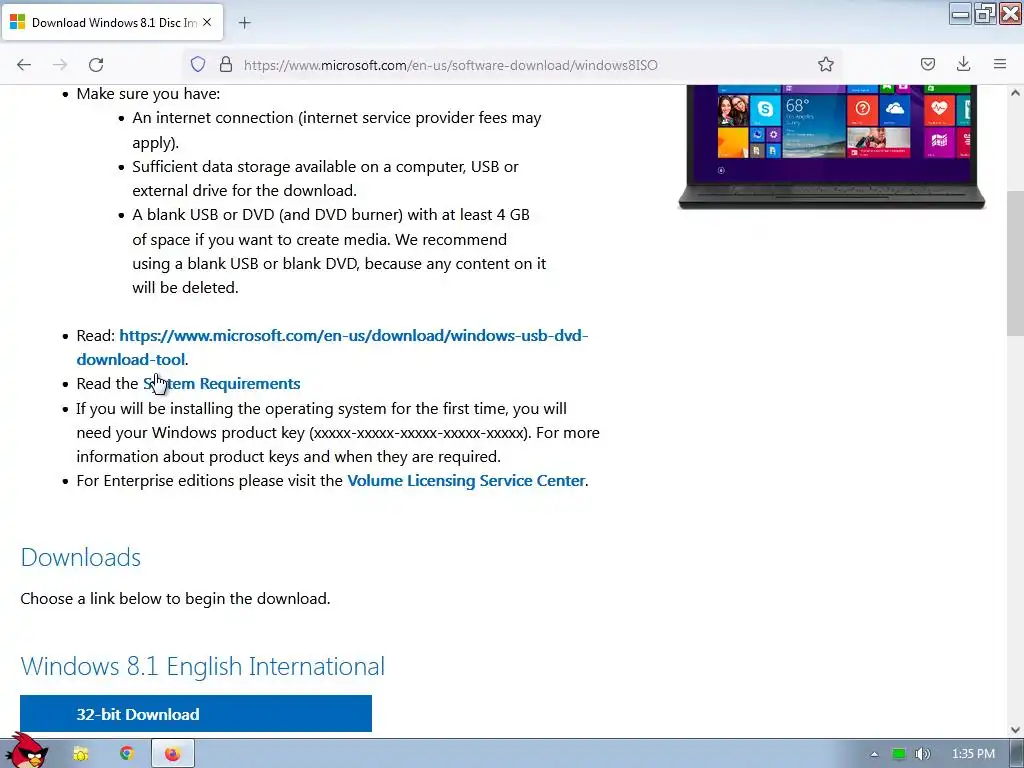Open the volume speaker tray icon
The image size is (1024, 768).
click(923, 754)
